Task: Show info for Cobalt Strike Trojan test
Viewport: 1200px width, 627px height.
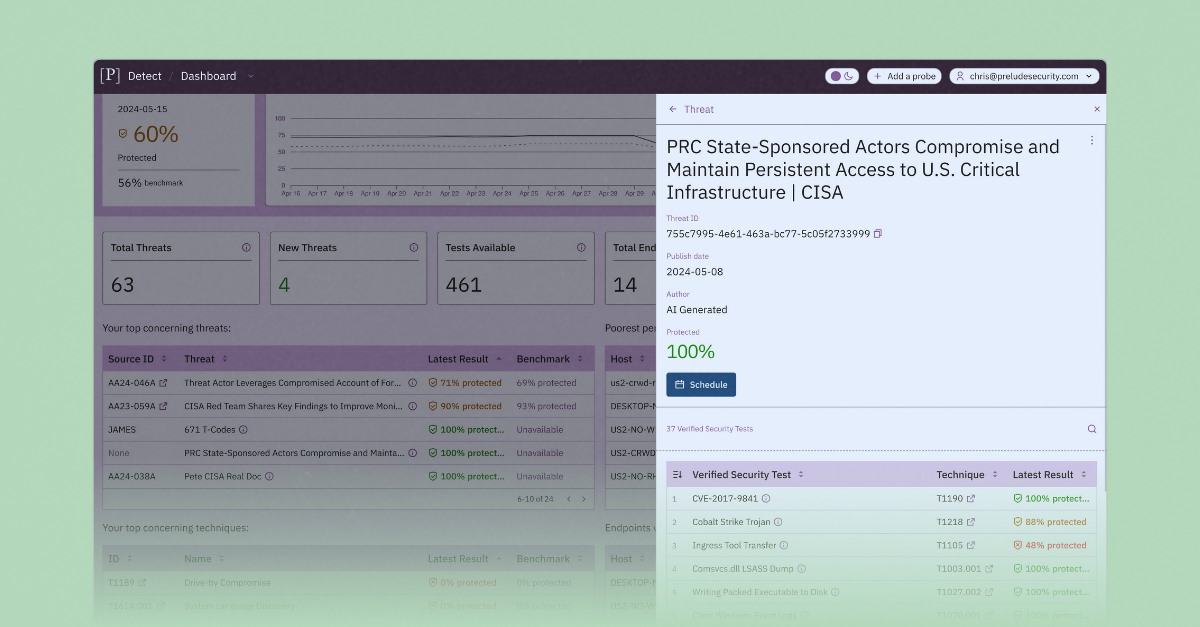Action: tap(778, 522)
